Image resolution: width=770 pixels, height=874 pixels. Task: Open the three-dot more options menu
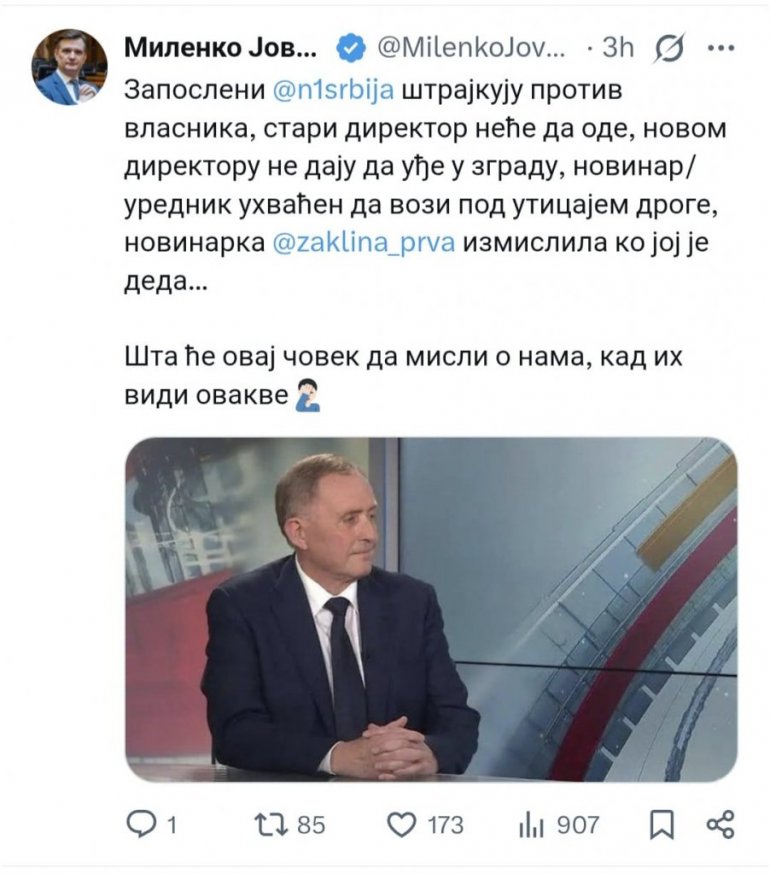[x=720, y=46]
